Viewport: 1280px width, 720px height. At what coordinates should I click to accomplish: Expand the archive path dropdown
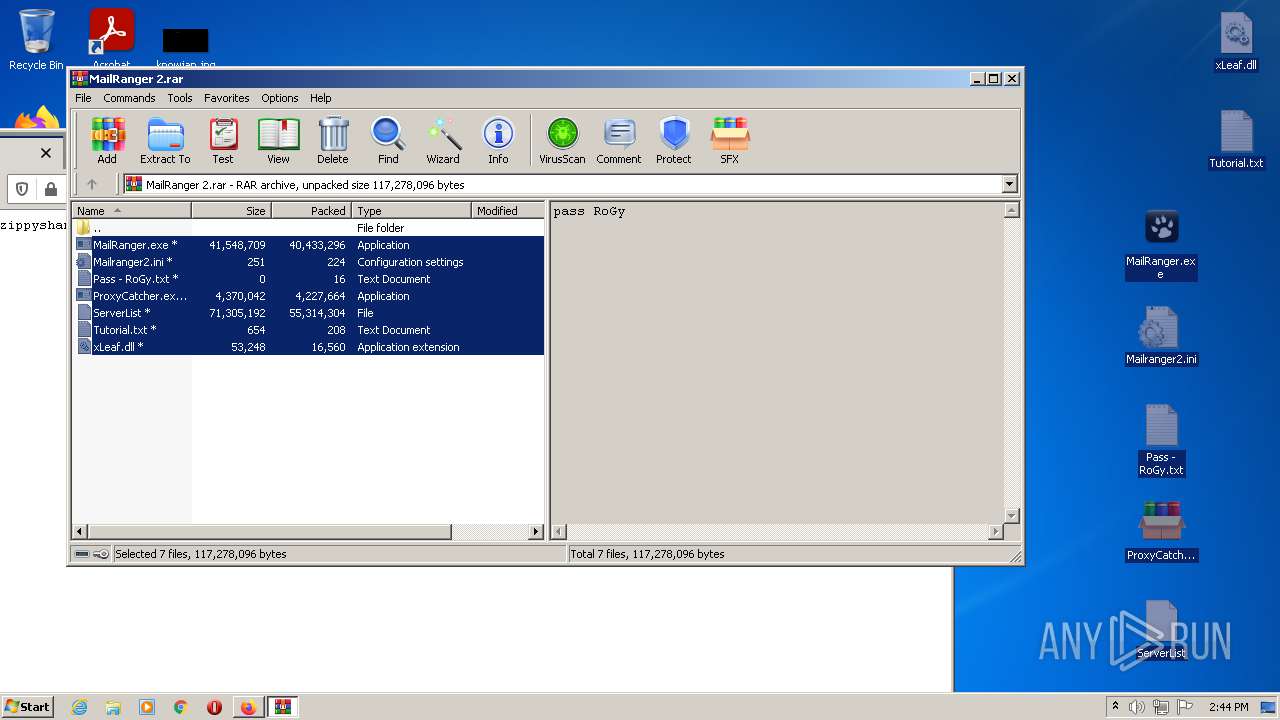(x=1009, y=184)
